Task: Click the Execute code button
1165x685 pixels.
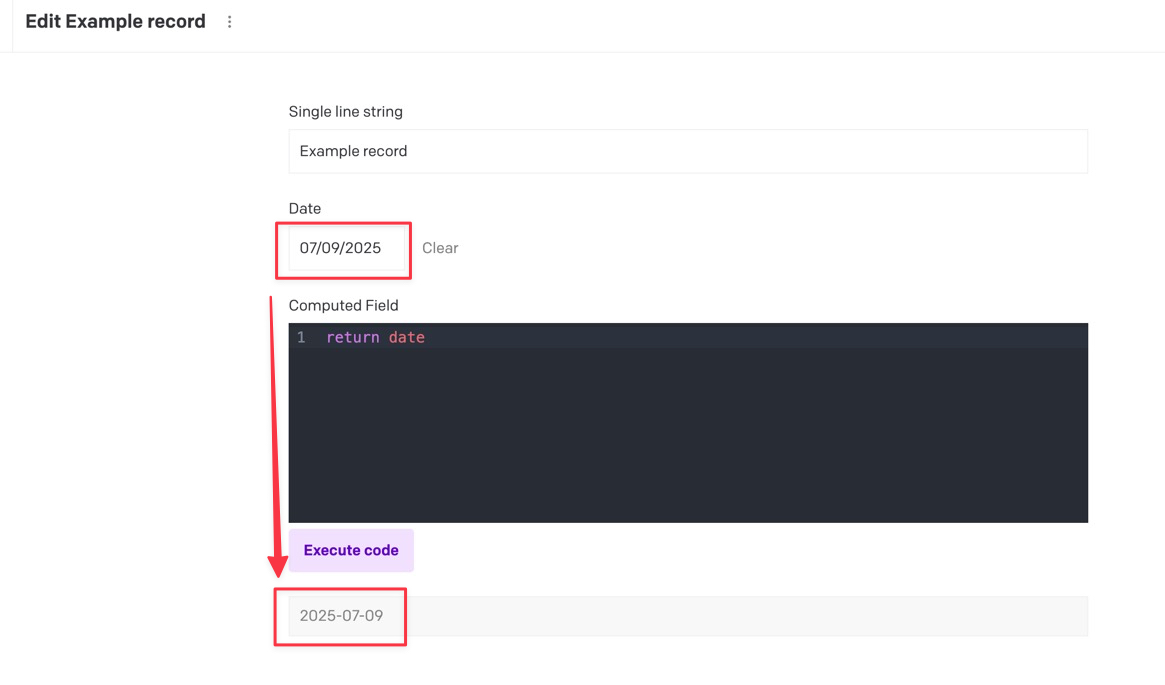Action: 351,551
